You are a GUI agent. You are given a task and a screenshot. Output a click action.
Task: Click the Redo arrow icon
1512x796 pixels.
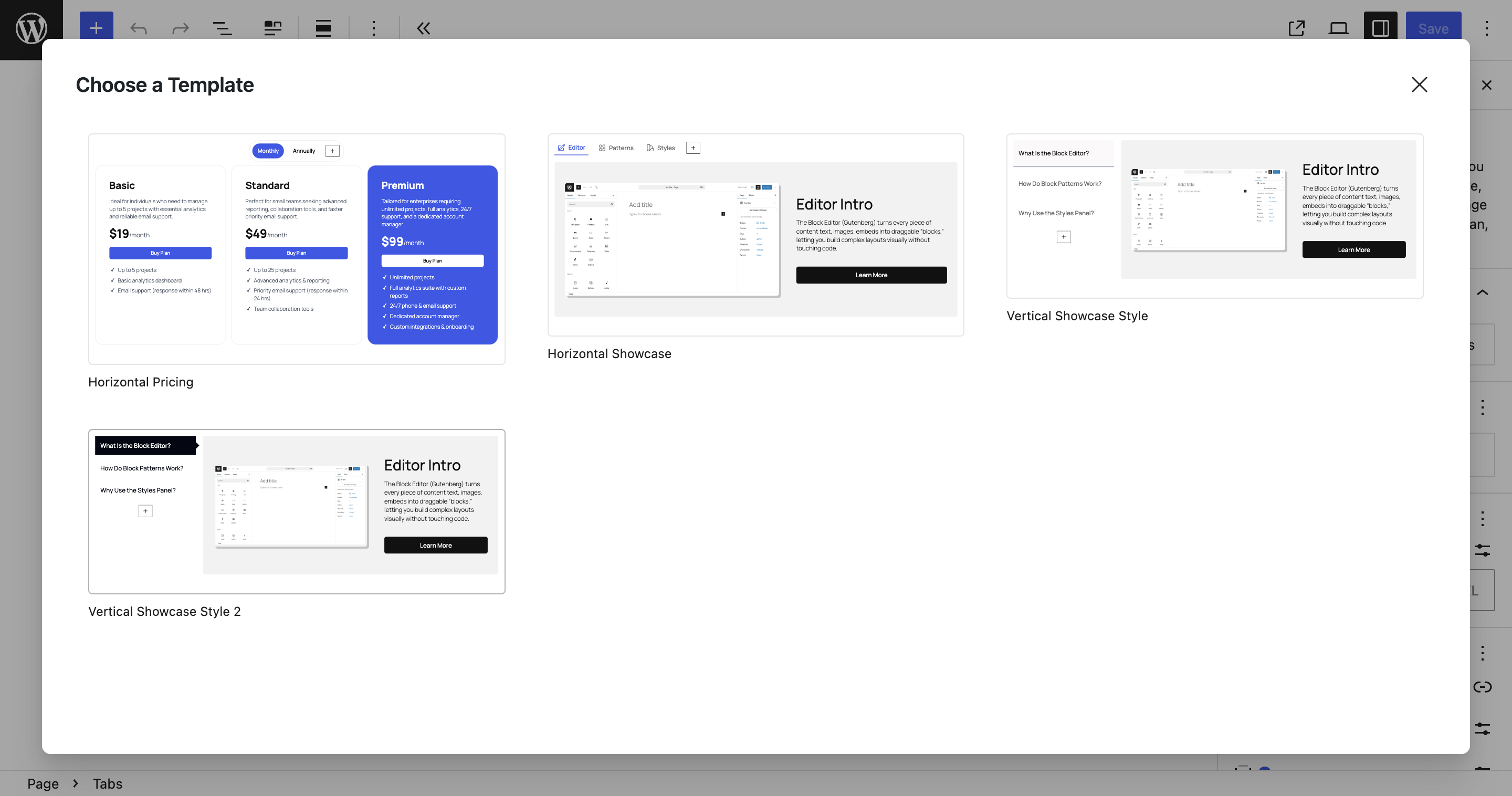180,28
